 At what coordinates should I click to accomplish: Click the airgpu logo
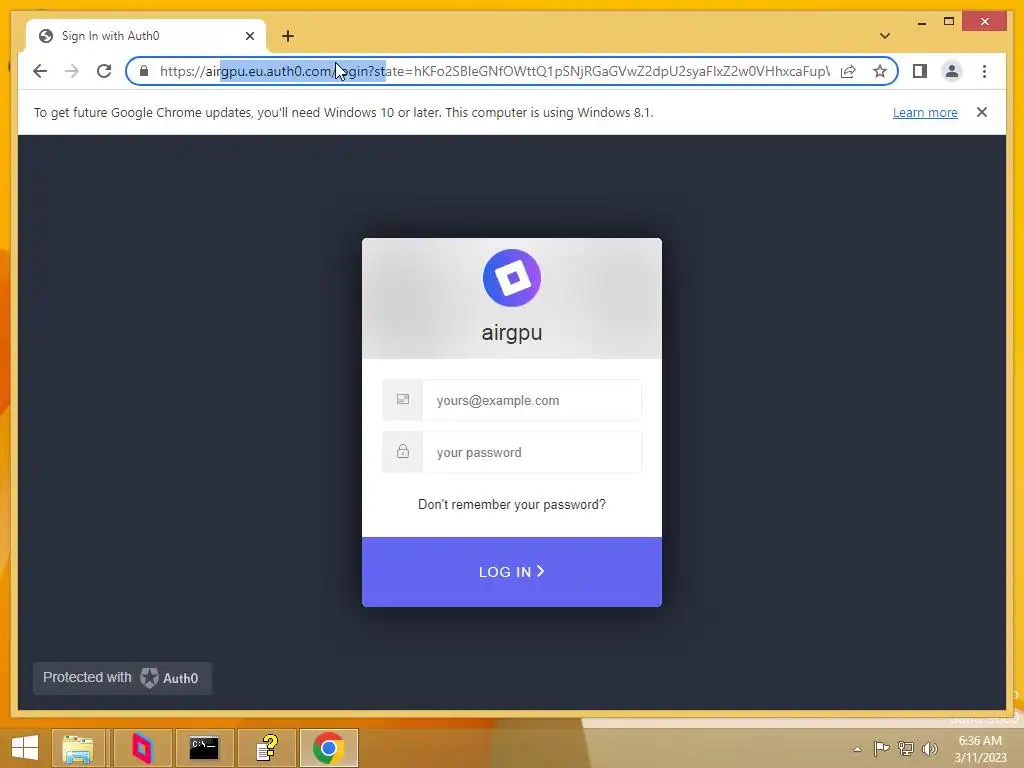(512, 278)
